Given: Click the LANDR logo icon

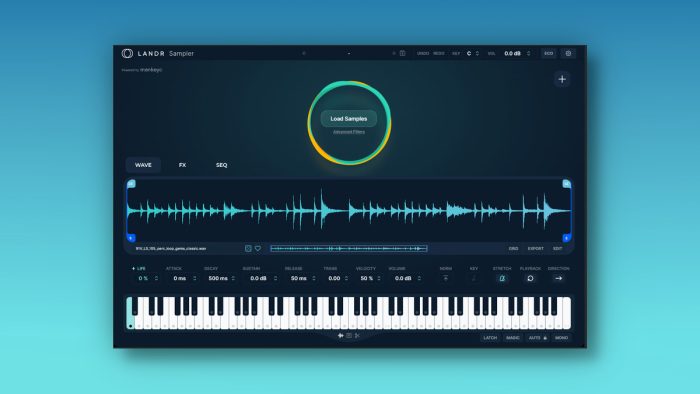Looking at the screenshot, I should (127, 54).
